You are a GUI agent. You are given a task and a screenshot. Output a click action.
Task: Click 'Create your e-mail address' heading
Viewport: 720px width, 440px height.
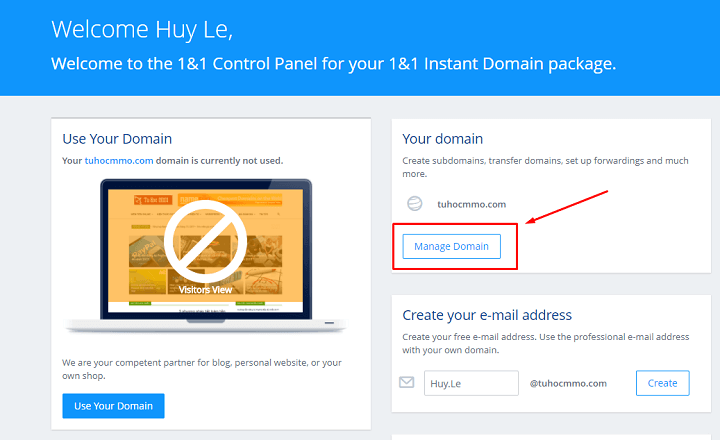(487, 315)
